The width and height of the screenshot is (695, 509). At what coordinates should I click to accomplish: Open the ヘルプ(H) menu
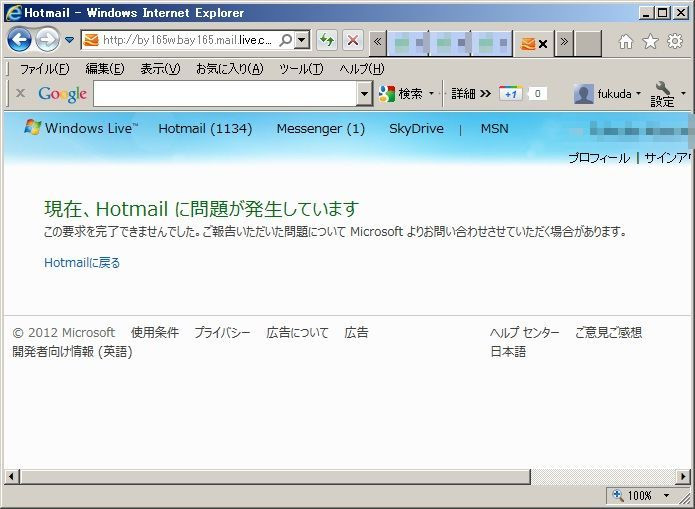tap(362, 69)
